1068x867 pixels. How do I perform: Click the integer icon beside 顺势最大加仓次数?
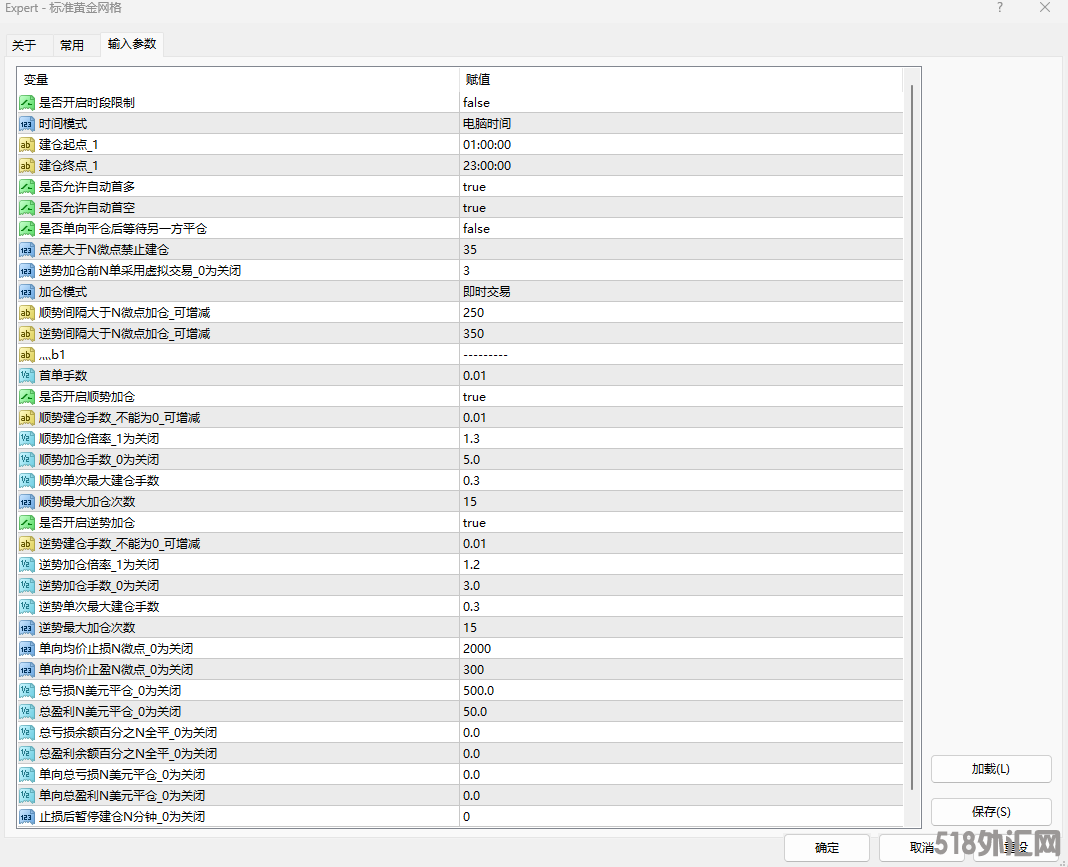[x=27, y=502]
